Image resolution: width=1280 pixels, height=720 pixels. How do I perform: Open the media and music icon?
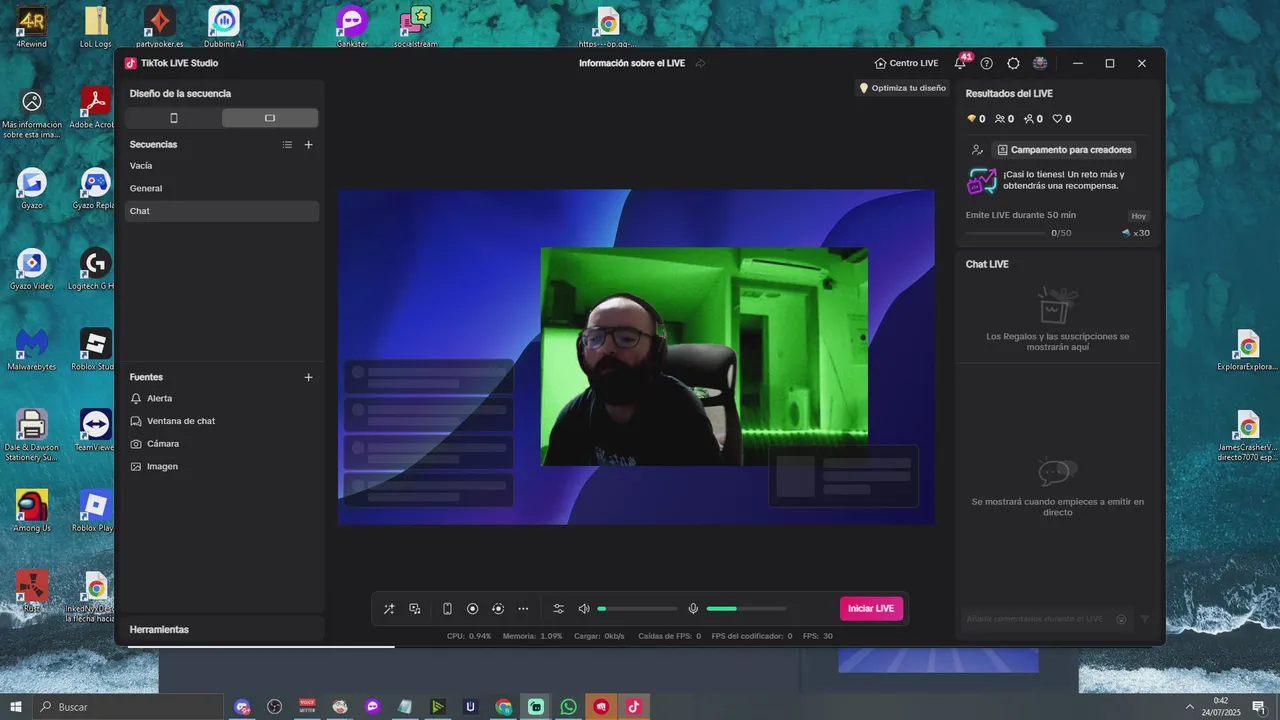(x=415, y=609)
